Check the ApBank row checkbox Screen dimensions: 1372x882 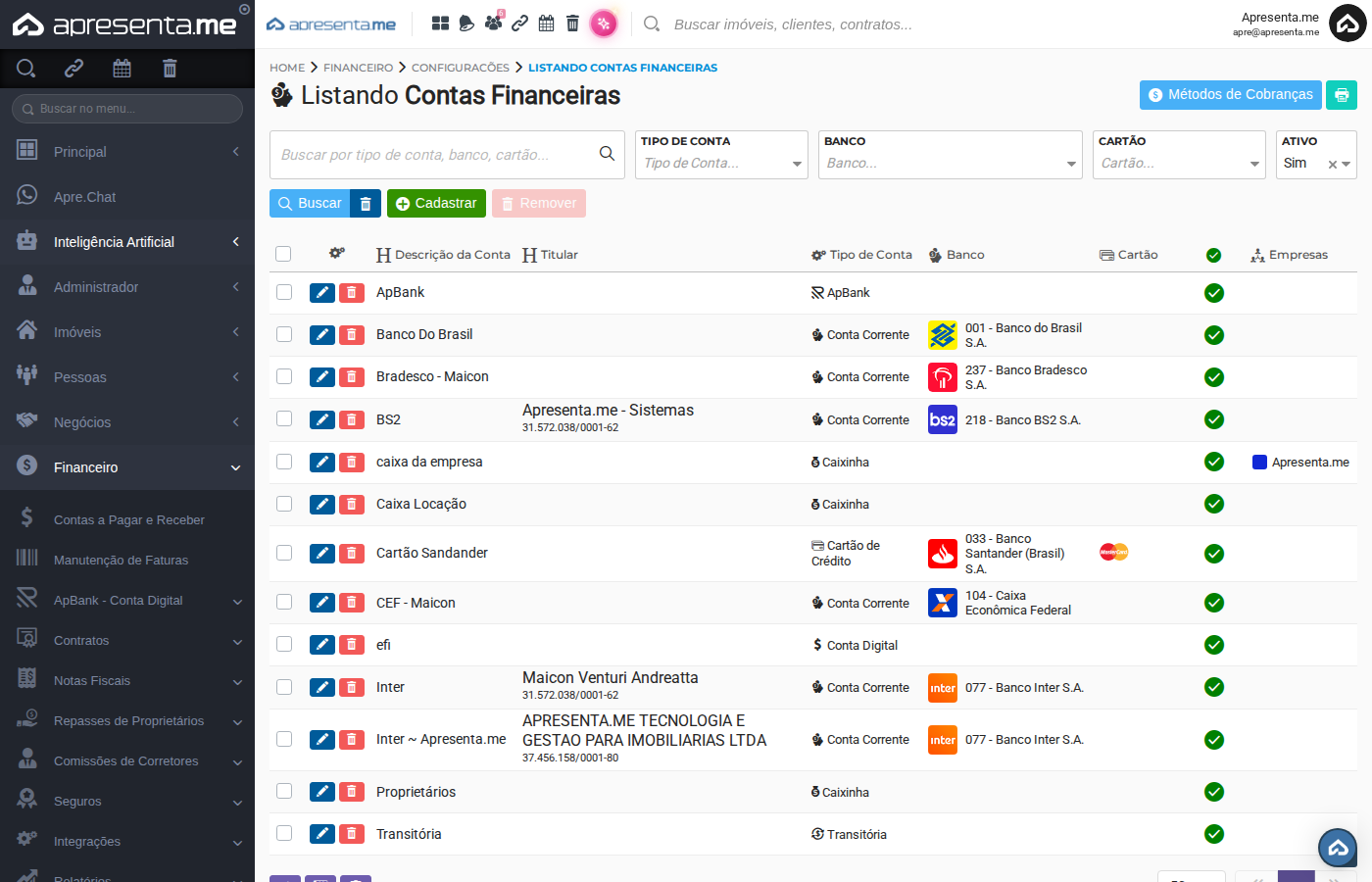tap(284, 292)
